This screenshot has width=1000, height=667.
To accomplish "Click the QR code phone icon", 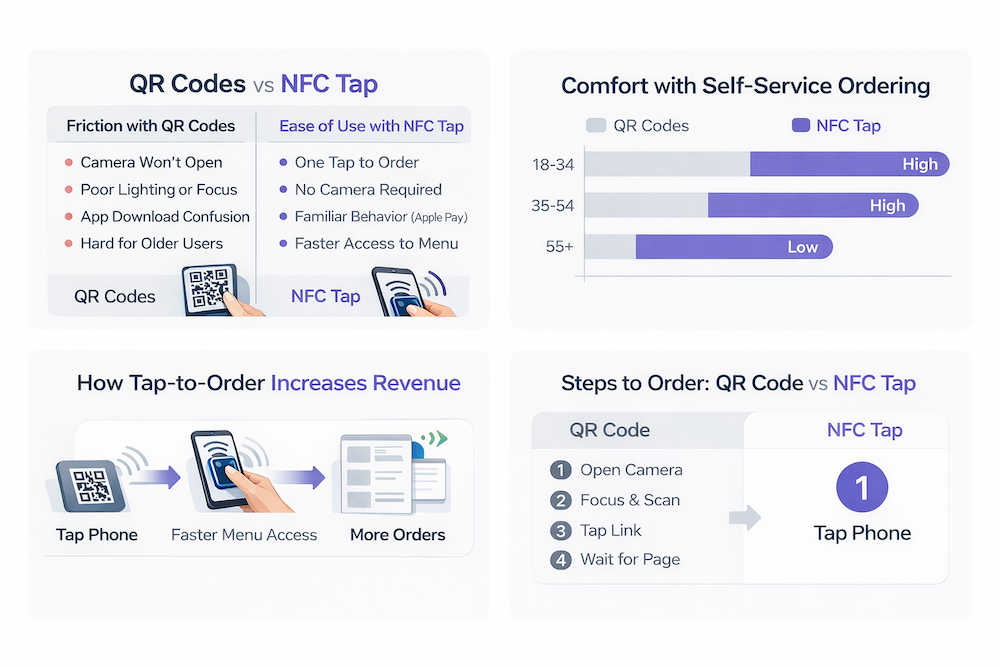I will [211, 290].
